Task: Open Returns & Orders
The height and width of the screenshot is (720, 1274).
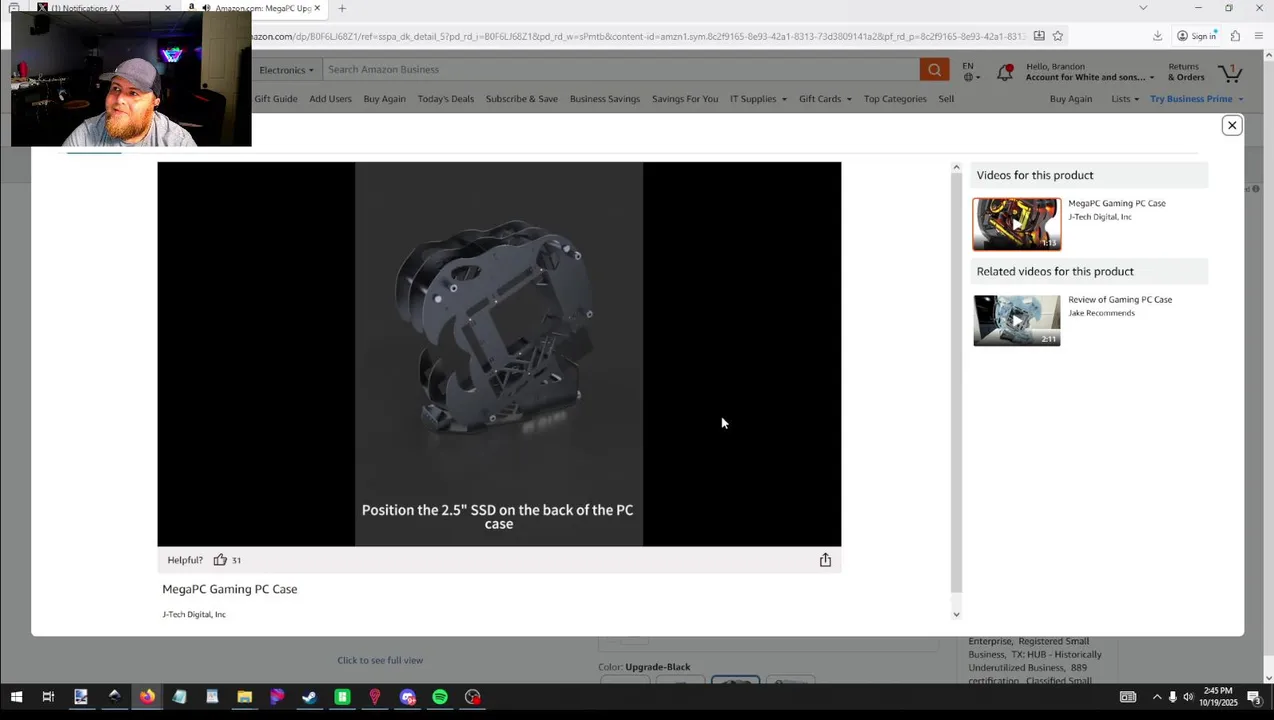Action: [x=1186, y=72]
